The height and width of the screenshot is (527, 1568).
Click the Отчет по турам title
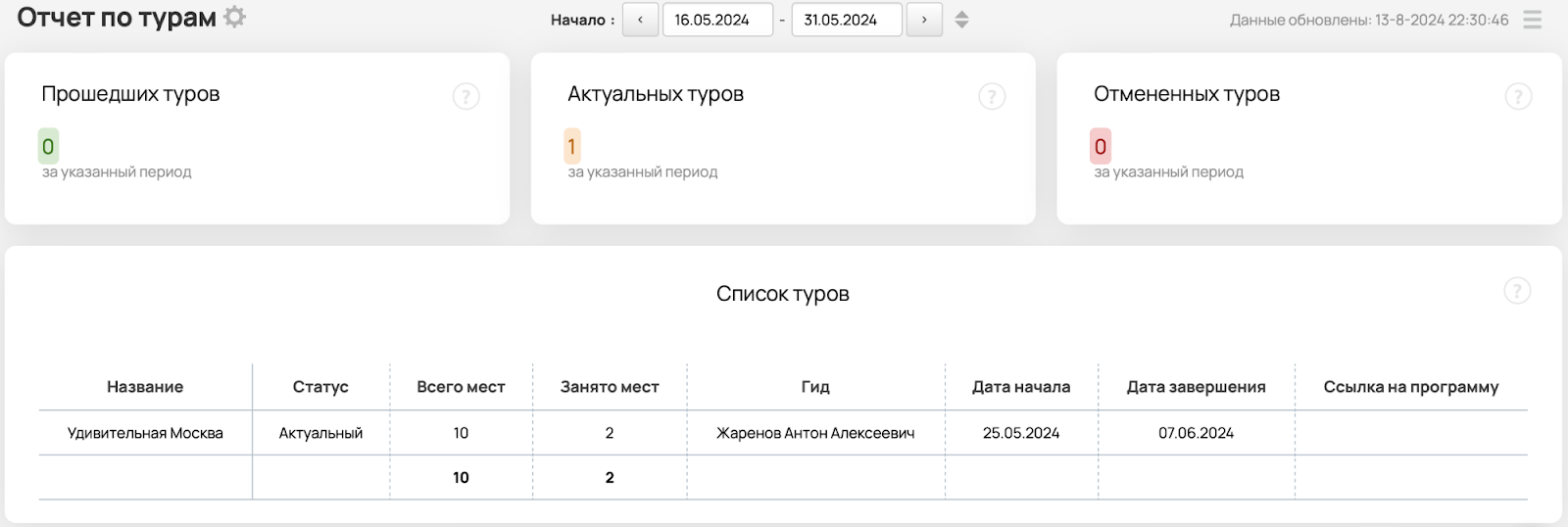click(x=117, y=18)
